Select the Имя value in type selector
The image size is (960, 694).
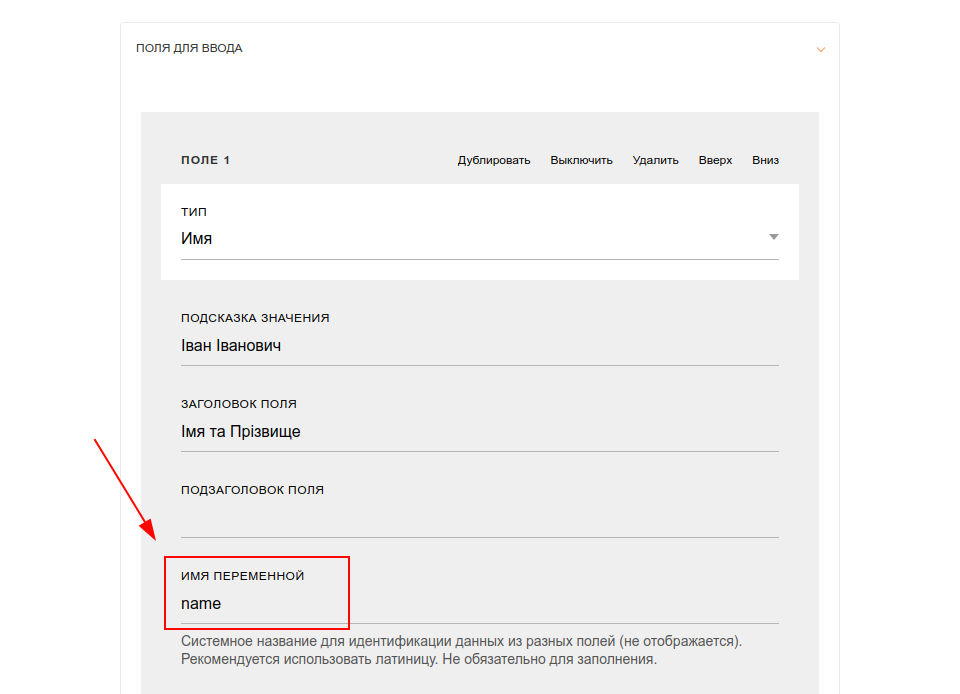197,239
